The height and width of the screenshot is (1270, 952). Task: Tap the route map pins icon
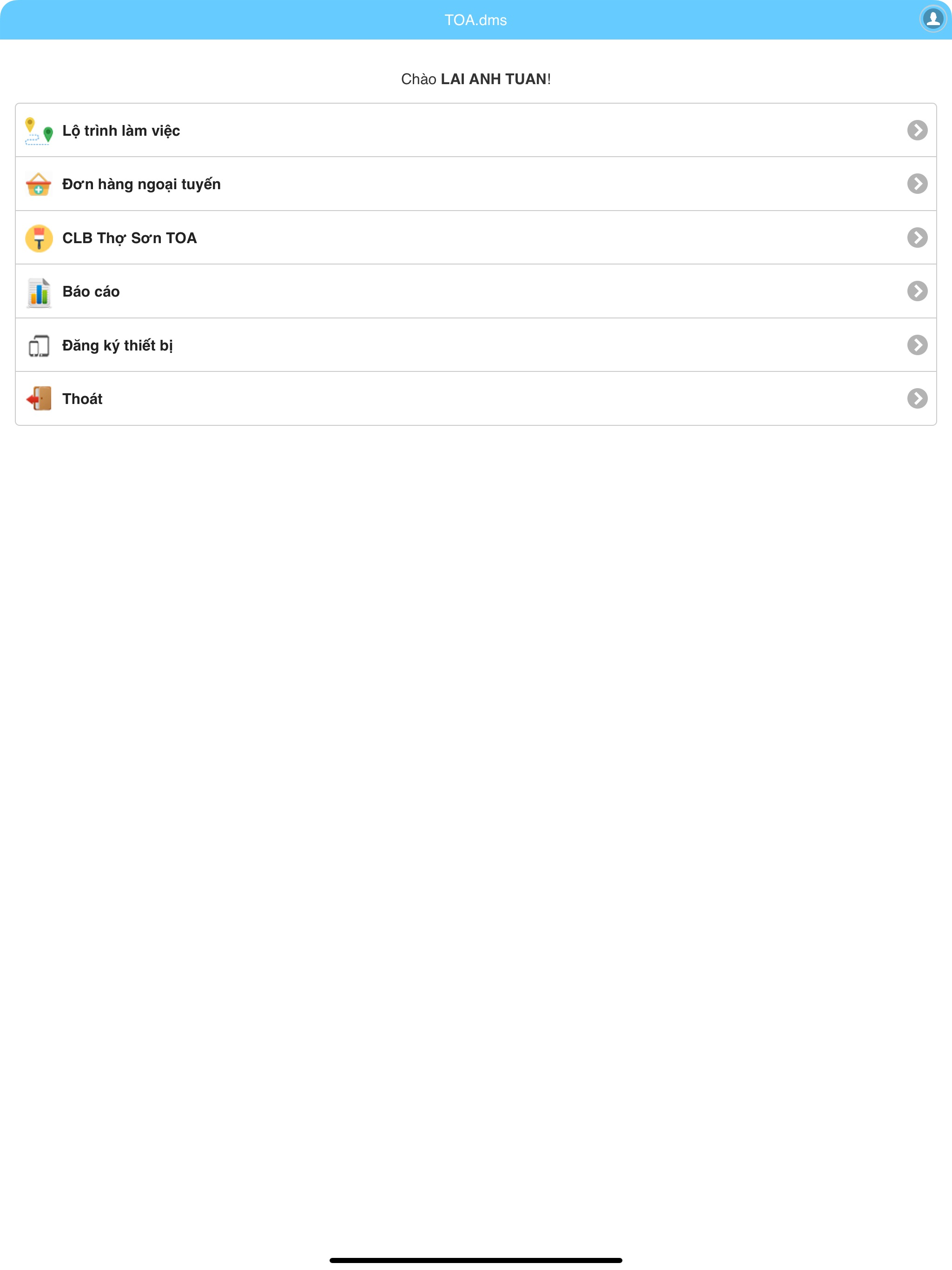click(39, 131)
